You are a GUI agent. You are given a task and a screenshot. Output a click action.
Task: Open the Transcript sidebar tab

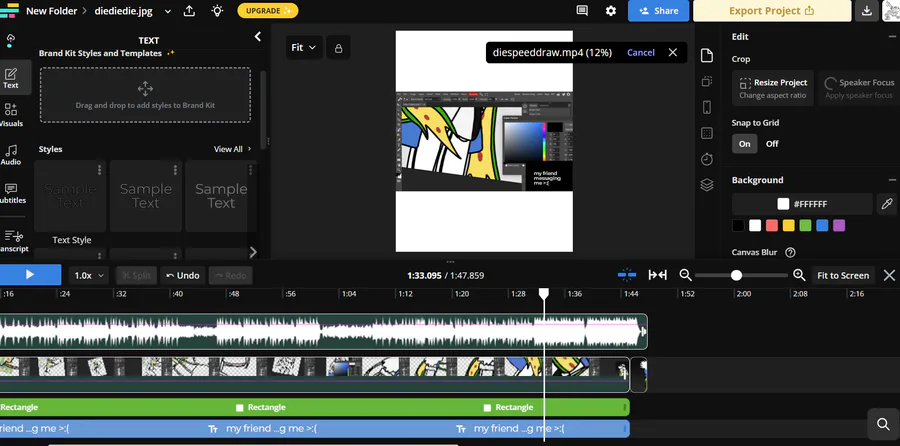tap(13, 241)
